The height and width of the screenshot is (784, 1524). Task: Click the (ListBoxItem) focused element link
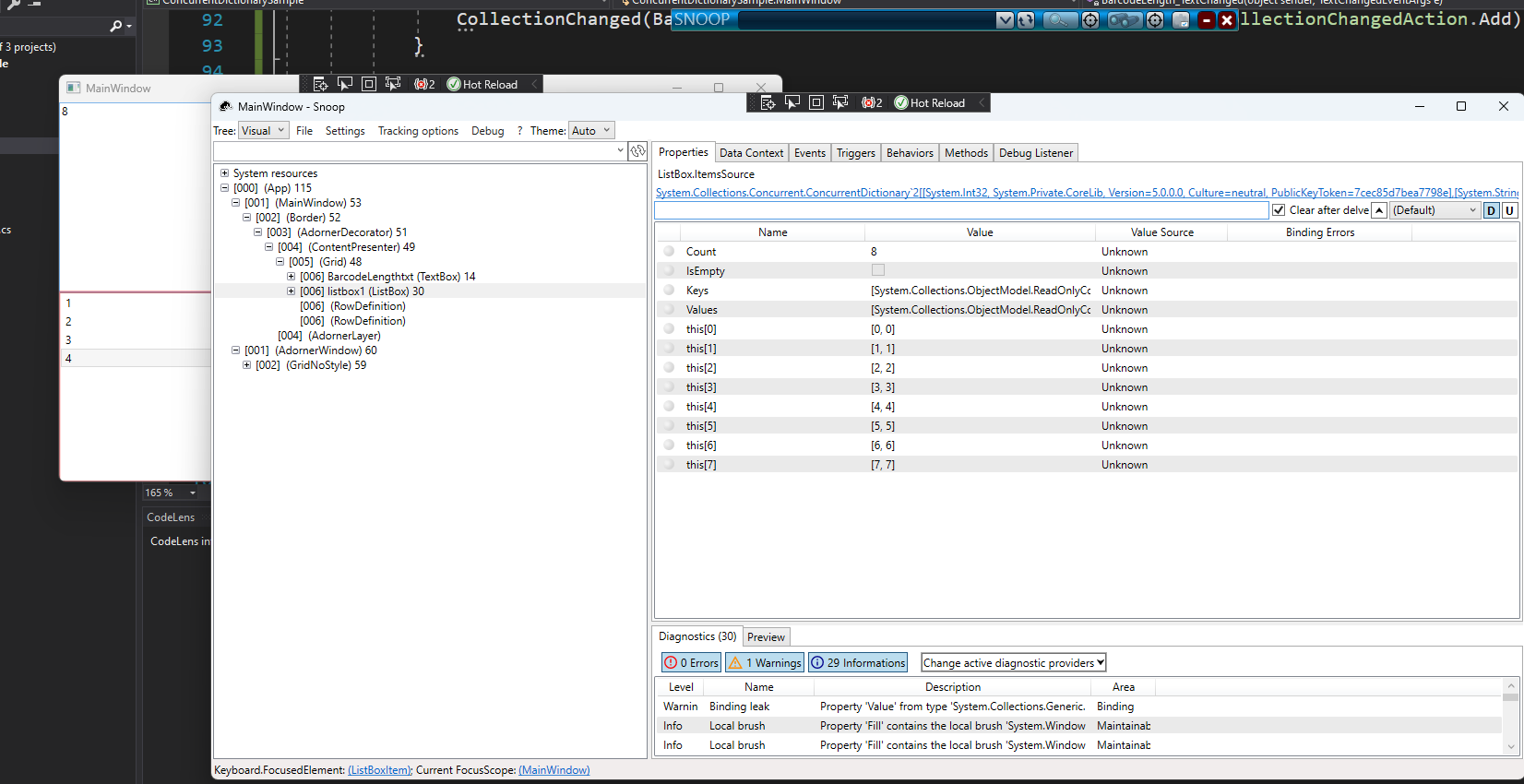click(x=380, y=770)
